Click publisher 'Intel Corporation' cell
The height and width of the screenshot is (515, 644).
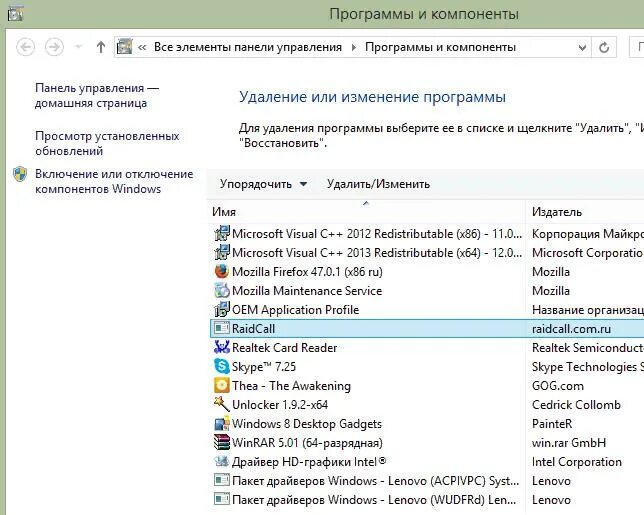pos(577,462)
